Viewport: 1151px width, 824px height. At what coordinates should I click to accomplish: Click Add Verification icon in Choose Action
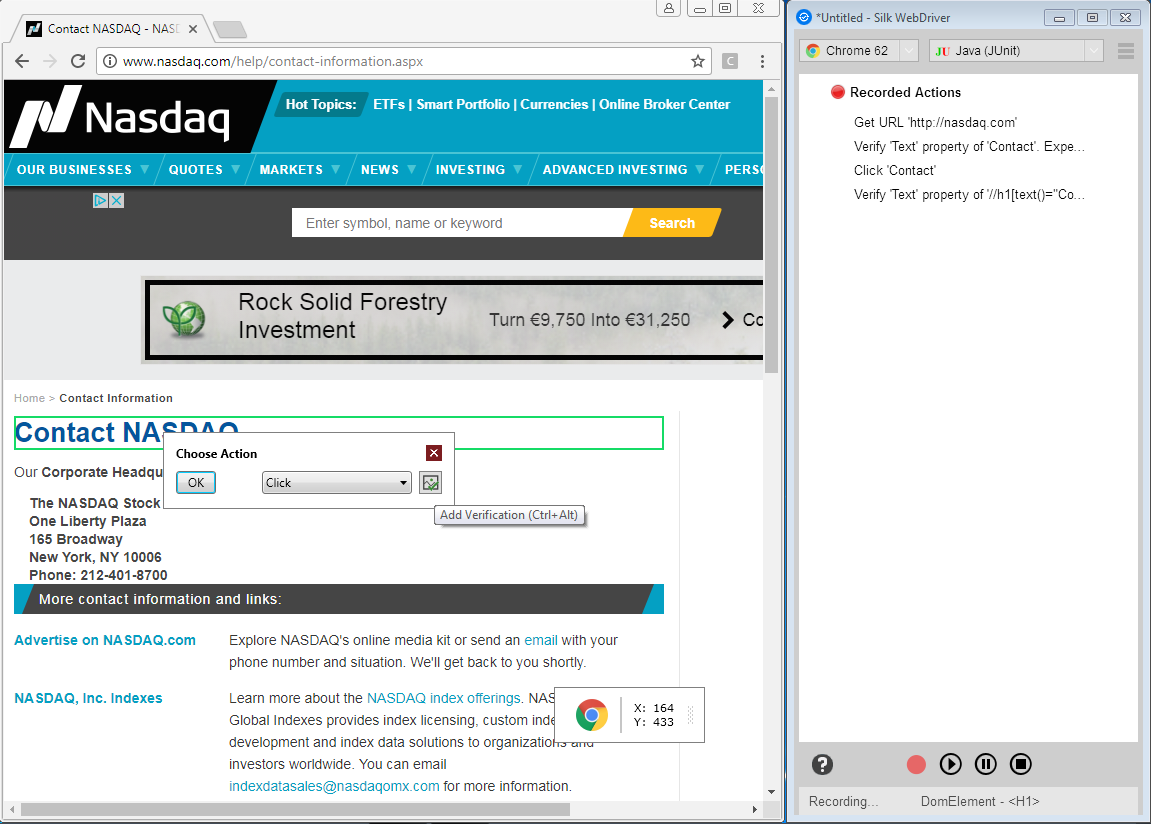[430, 483]
